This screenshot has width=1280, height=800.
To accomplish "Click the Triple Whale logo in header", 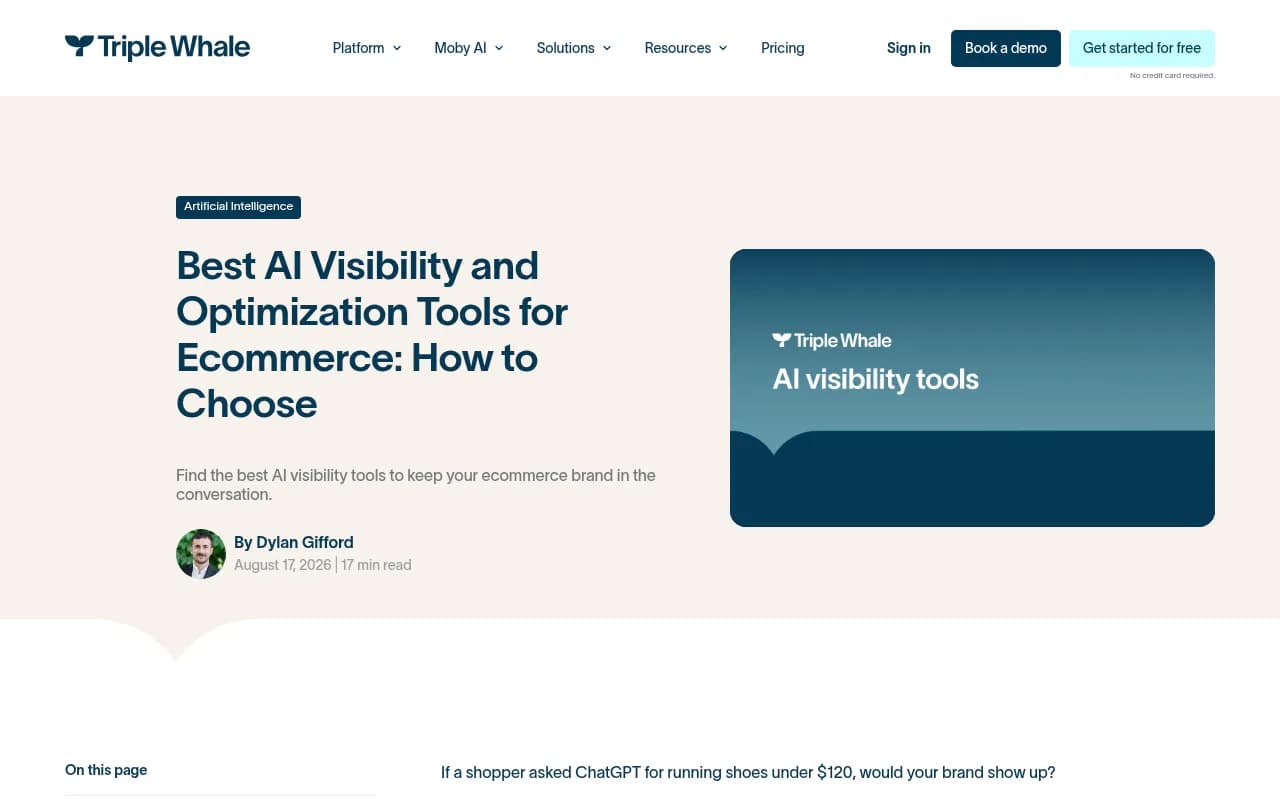I will (x=157, y=47).
